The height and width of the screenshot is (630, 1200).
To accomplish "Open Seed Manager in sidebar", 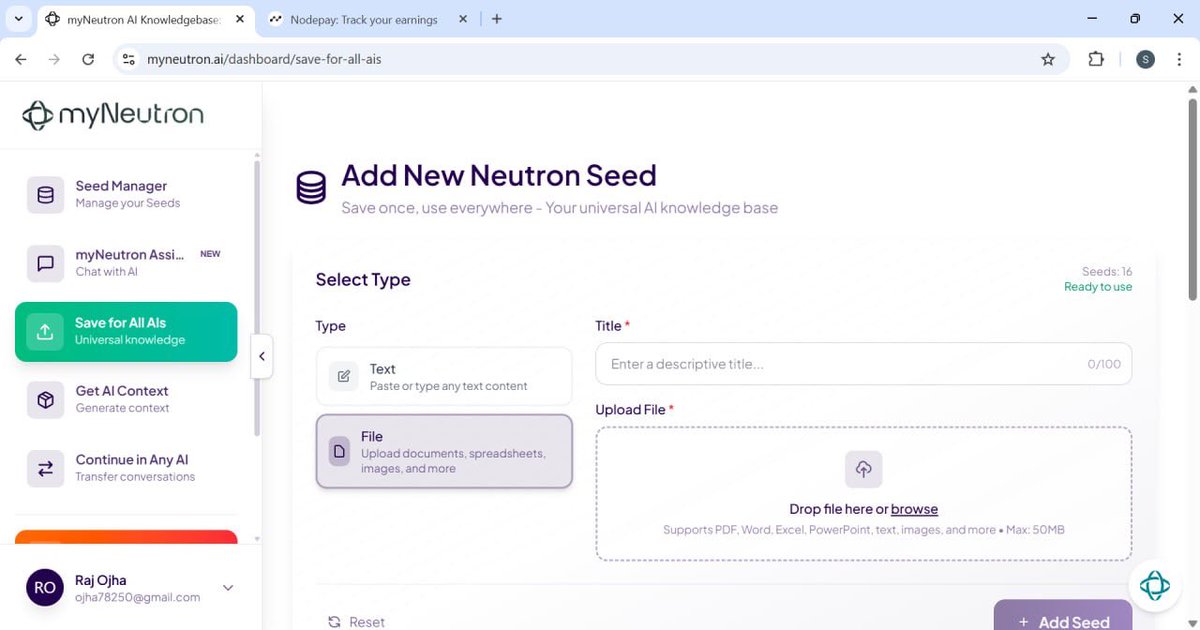I will 126,194.
